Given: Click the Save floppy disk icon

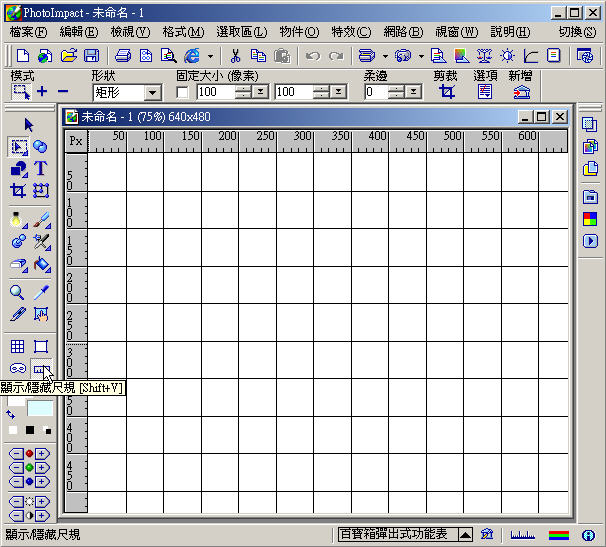Looking at the screenshot, I should tap(92, 56).
